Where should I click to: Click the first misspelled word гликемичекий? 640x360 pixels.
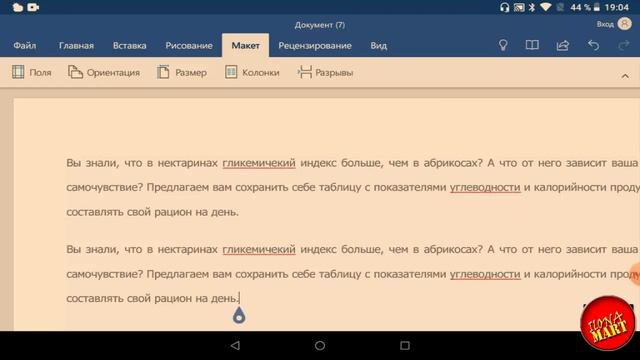[x=259, y=163]
